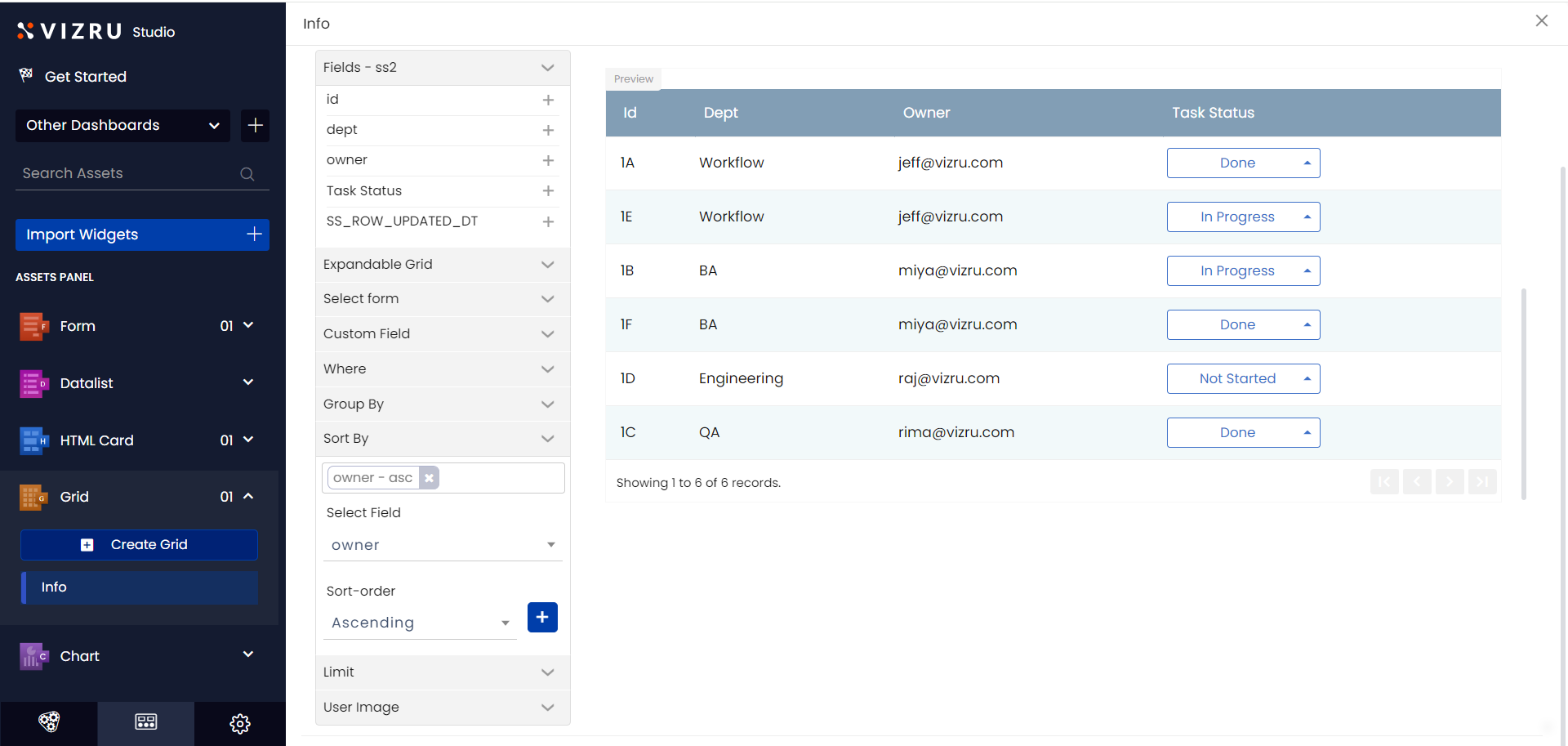The image size is (1568, 746).
Task: Click the search magnifier icon in Search Assets
Action: click(x=247, y=174)
